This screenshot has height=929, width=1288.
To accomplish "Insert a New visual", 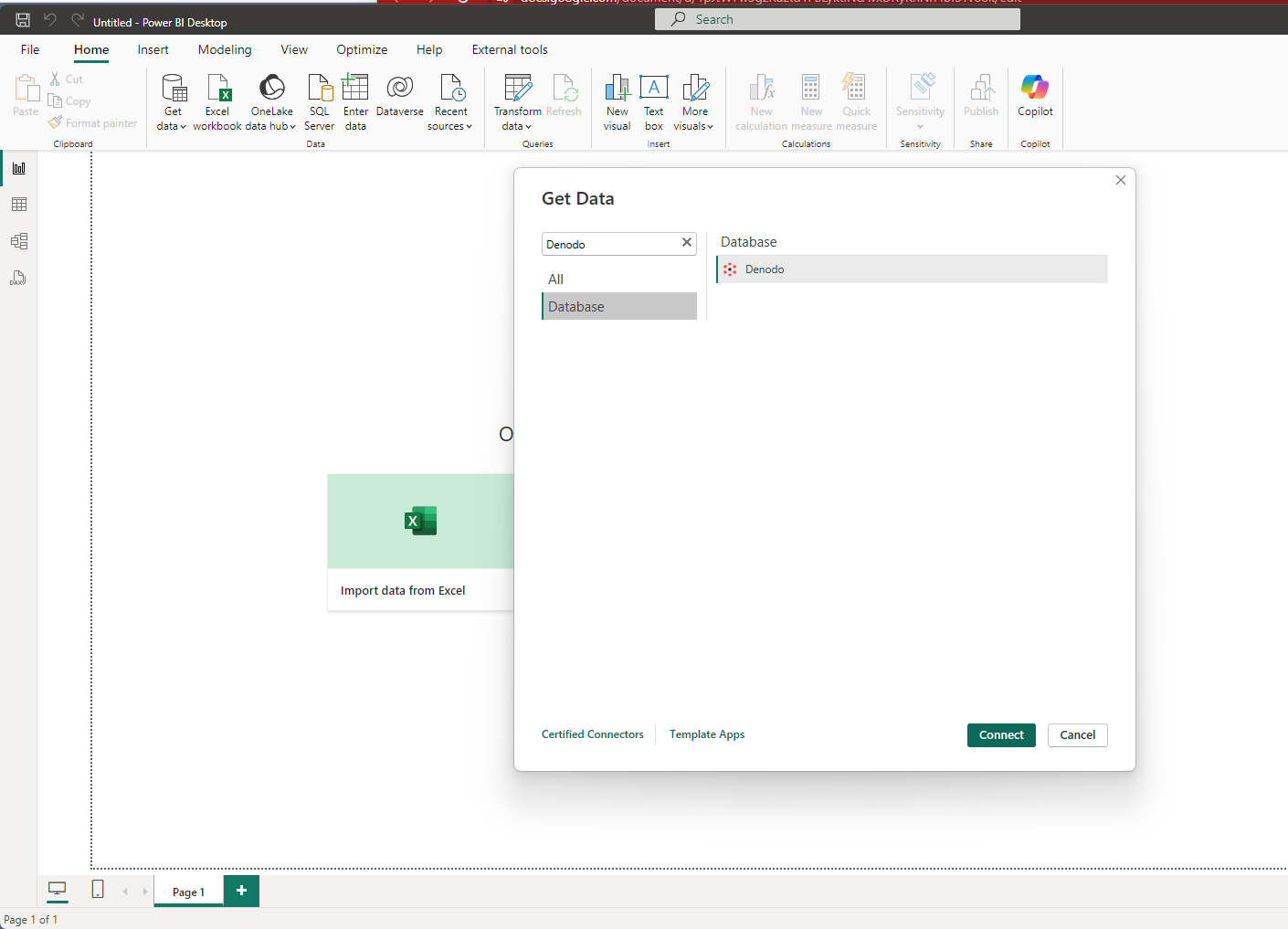I will click(618, 101).
